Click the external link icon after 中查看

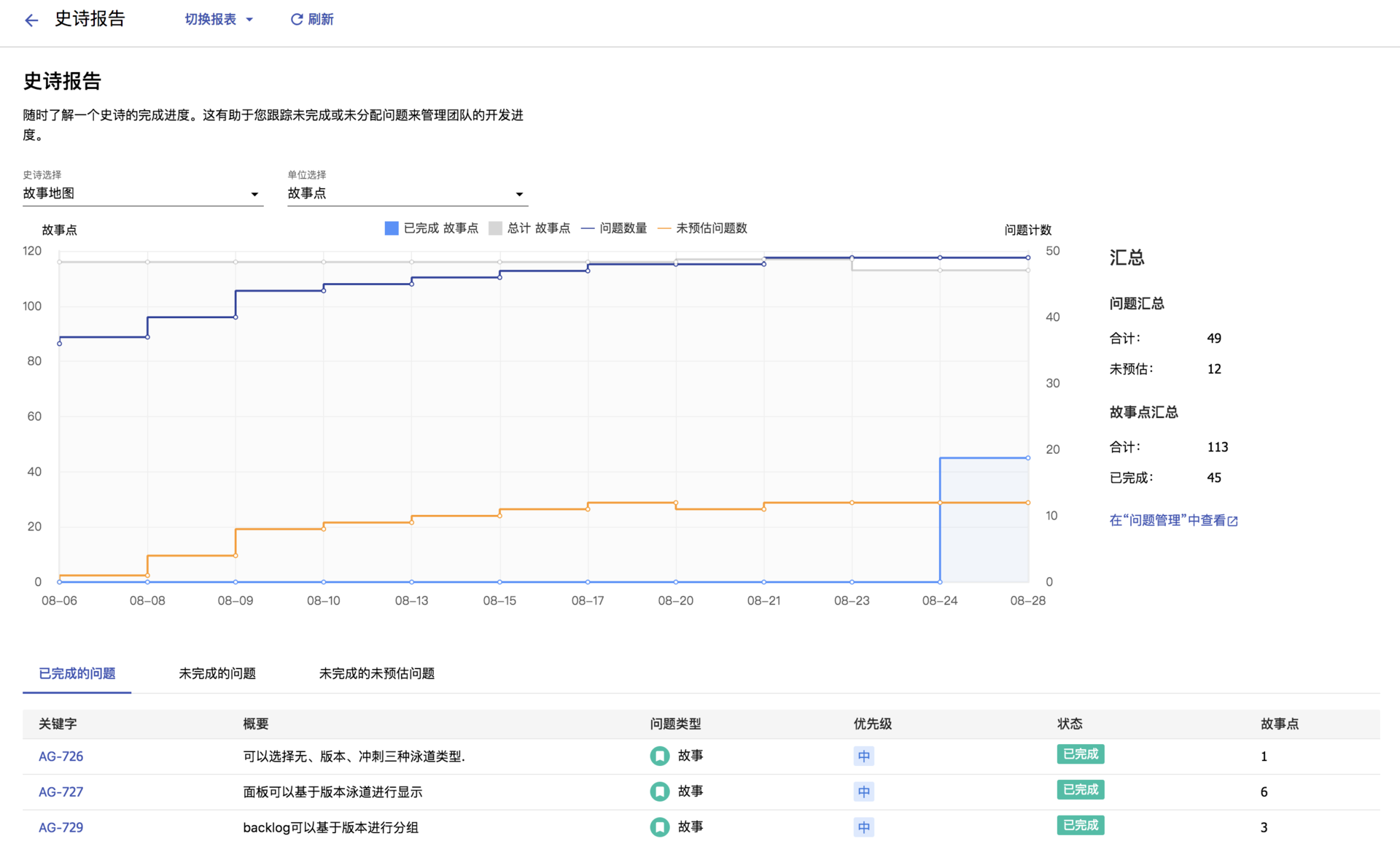(x=1233, y=521)
